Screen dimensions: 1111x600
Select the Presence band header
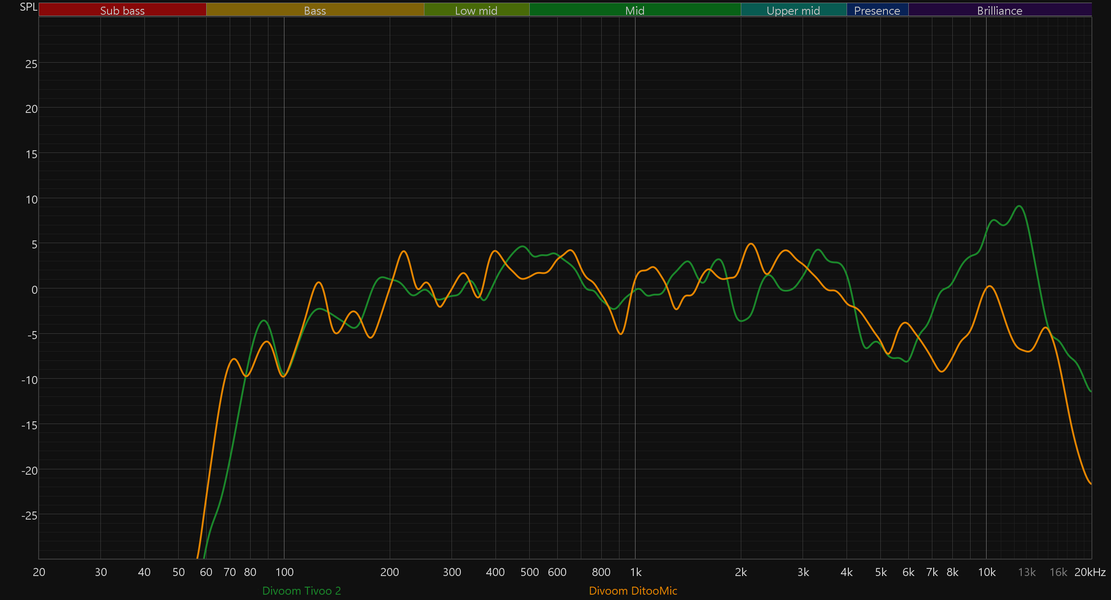tap(877, 10)
